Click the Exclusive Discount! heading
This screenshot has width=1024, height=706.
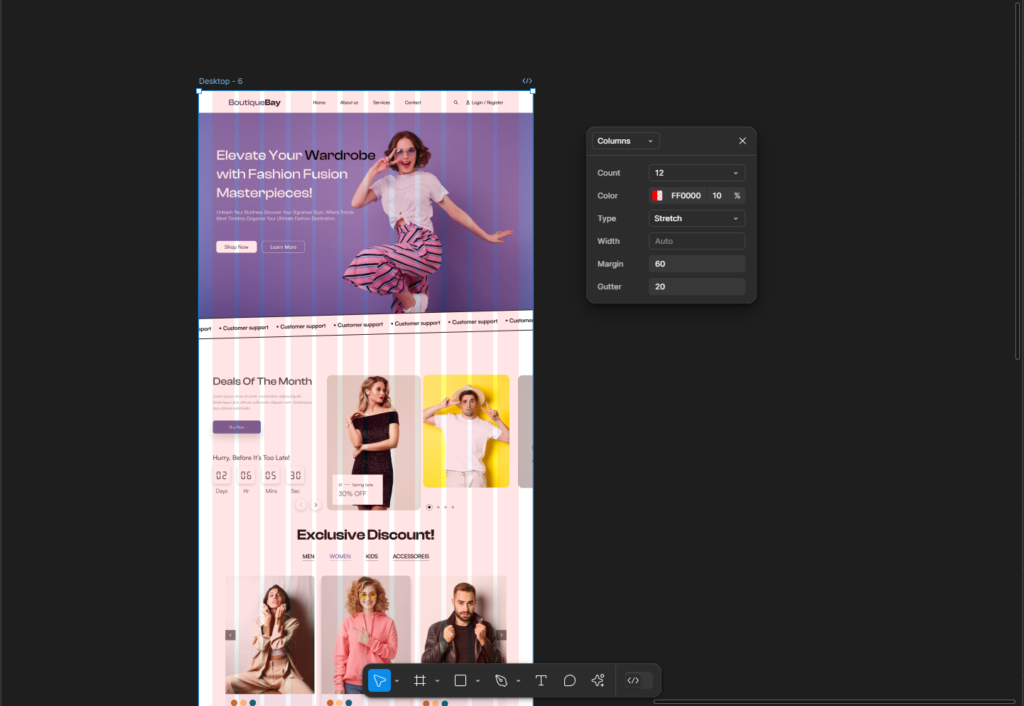point(366,535)
